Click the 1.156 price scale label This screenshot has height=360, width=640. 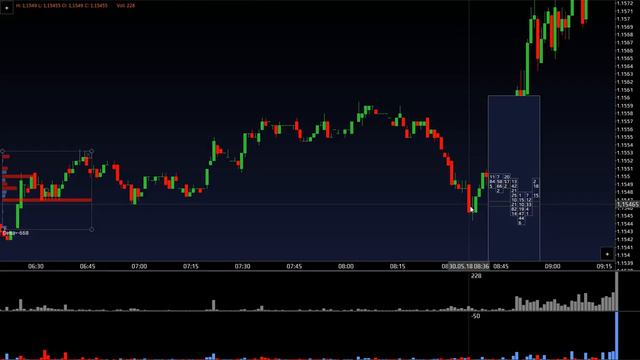(x=624, y=98)
